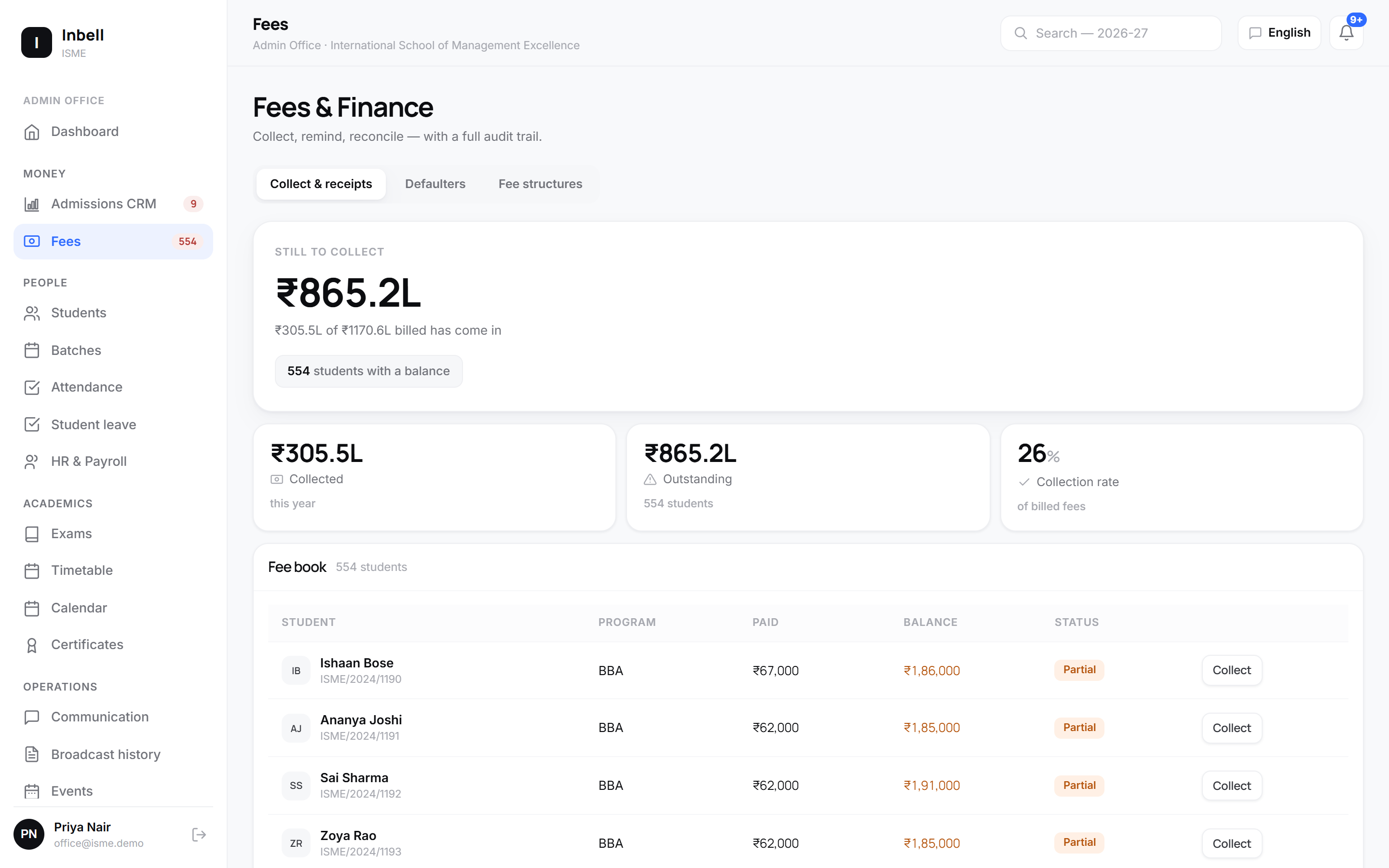This screenshot has width=1389, height=868.
Task: Click the Batches calendar icon
Action: pyautogui.click(x=31, y=350)
